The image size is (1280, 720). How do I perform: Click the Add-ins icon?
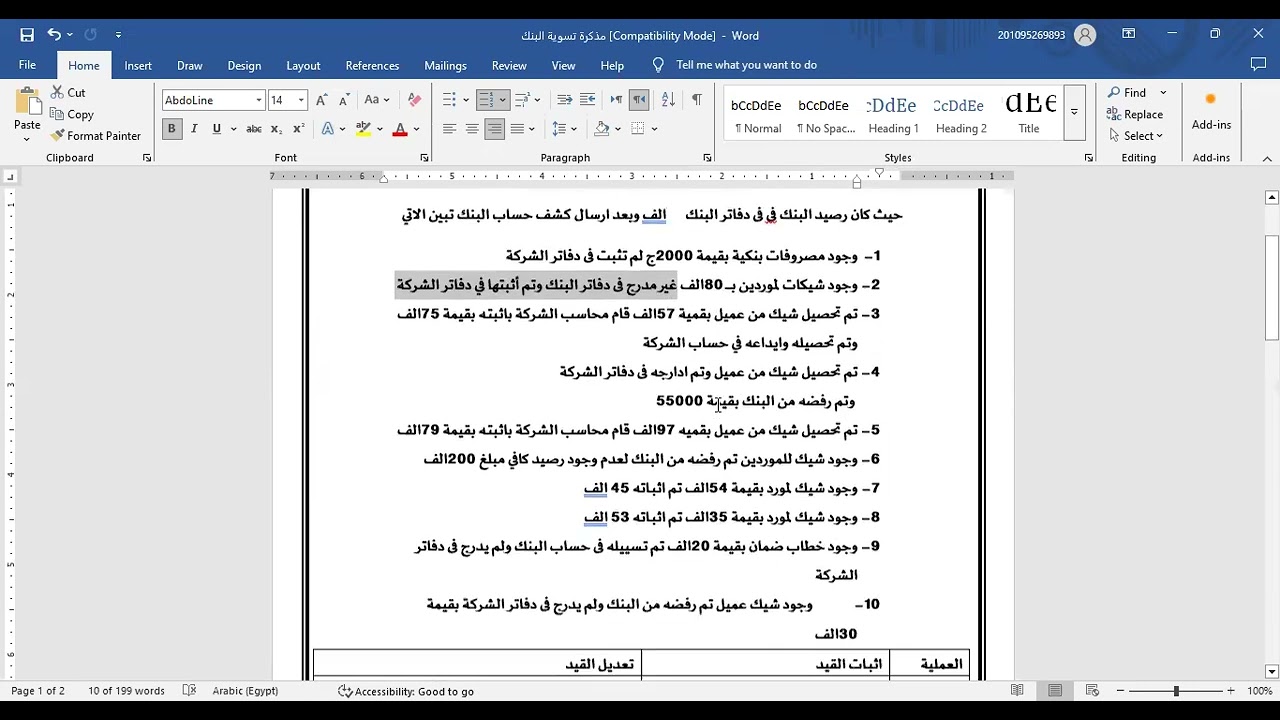click(x=1211, y=110)
